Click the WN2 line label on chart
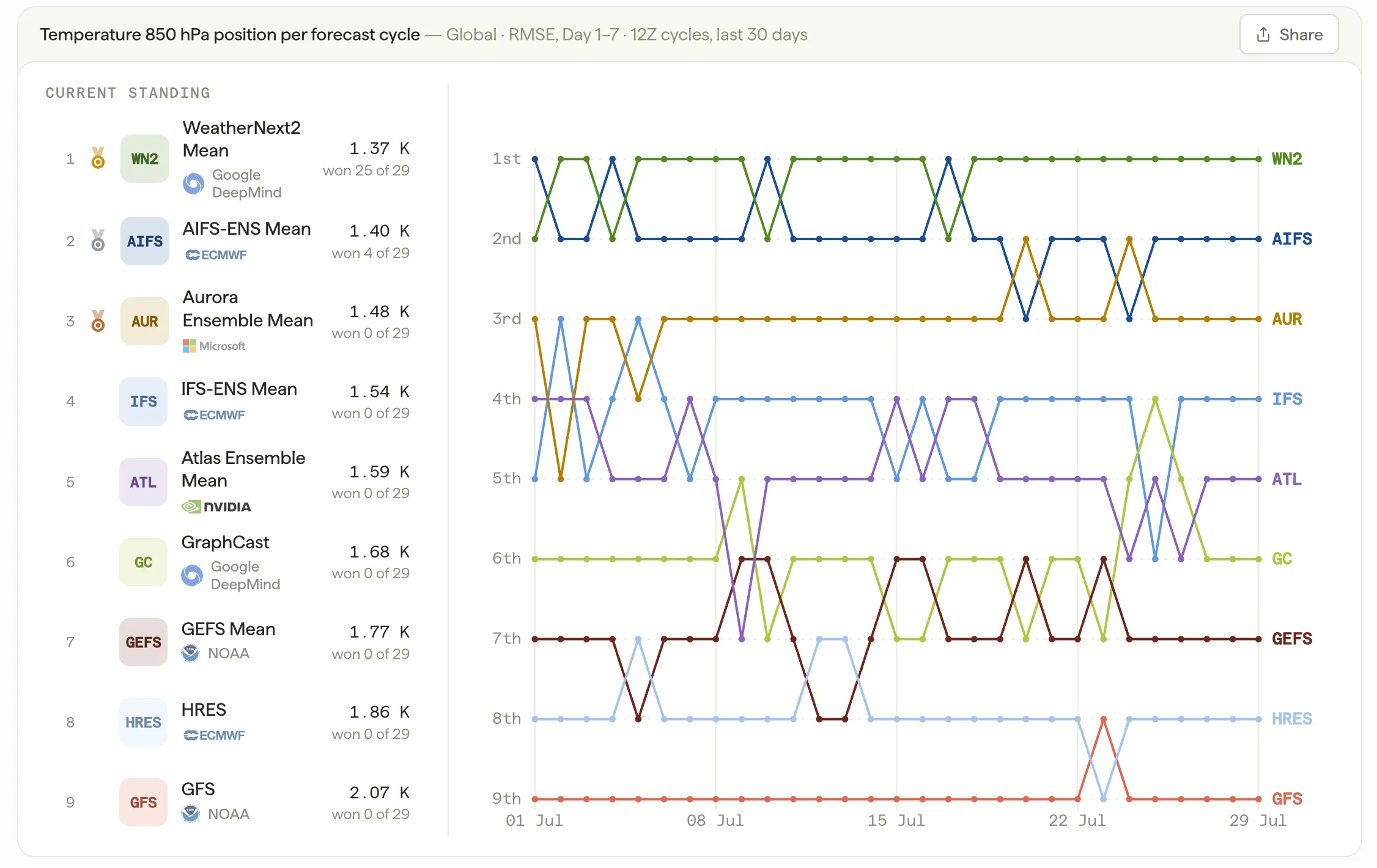Viewport: 1377px width, 868px height. tap(1287, 159)
